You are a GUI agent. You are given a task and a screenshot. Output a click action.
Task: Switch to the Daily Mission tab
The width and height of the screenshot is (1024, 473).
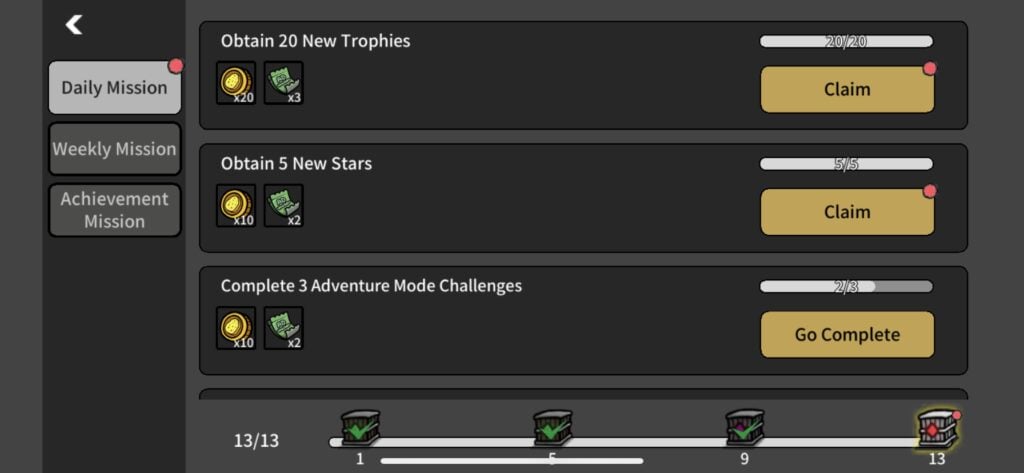pos(115,88)
